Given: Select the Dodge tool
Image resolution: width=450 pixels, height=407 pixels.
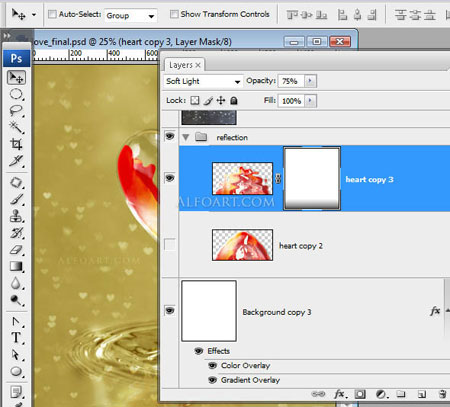Looking at the screenshot, I should click(16, 300).
